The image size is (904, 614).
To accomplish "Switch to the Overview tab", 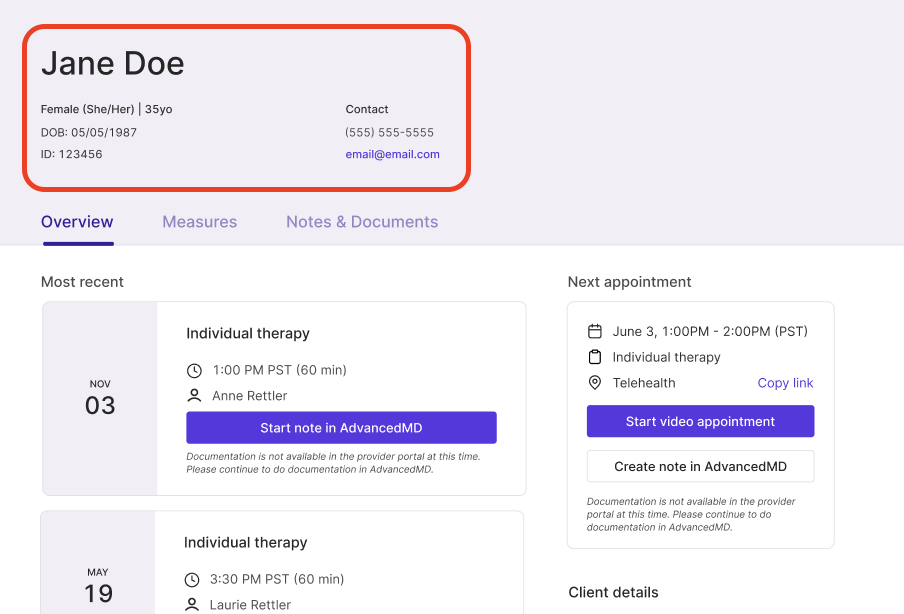I will tap(77, 222).
